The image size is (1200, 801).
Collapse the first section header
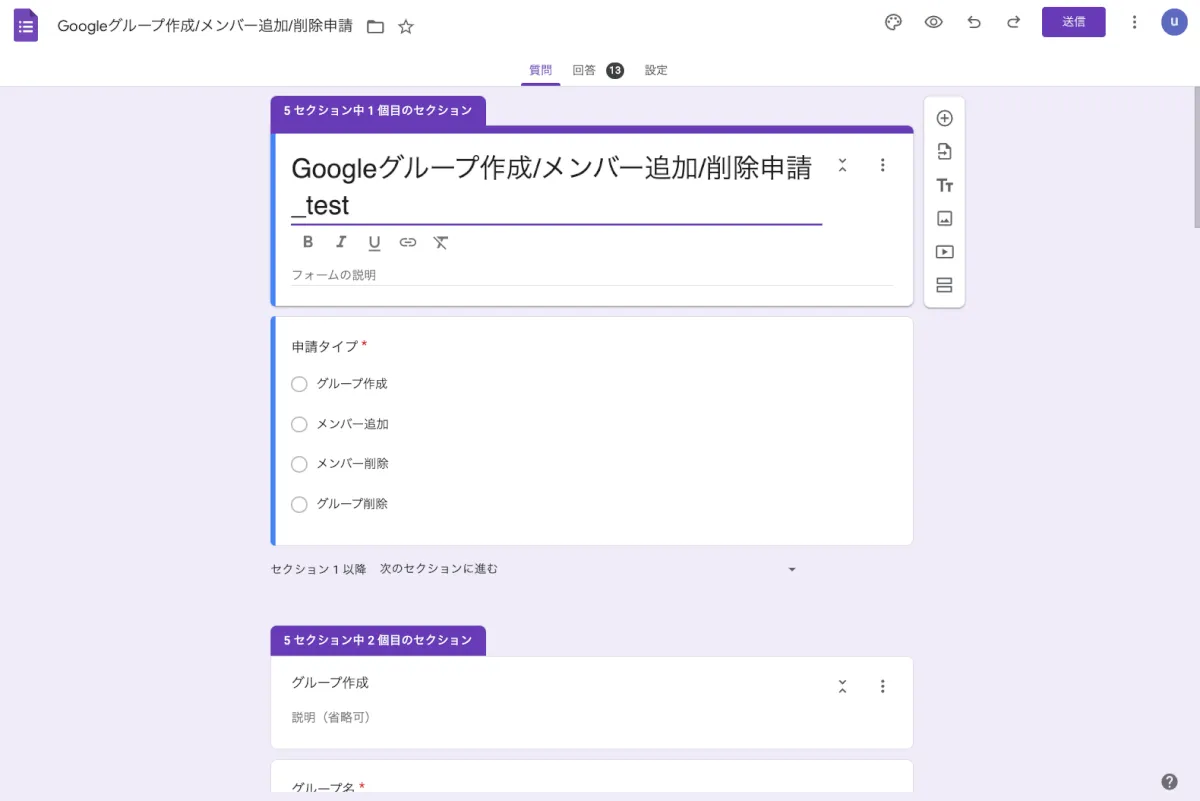click(x=842, y=165)
